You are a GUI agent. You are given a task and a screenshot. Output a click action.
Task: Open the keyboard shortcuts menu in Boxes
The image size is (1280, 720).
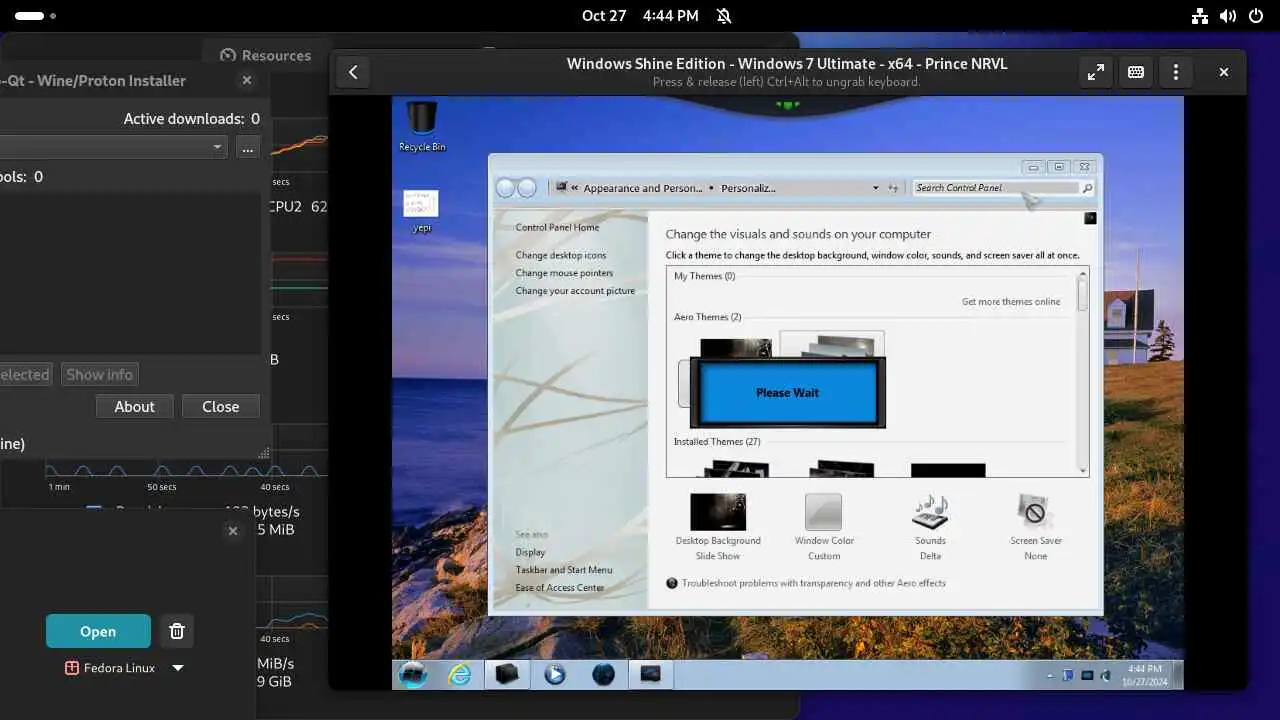[x=1136, y=72]
